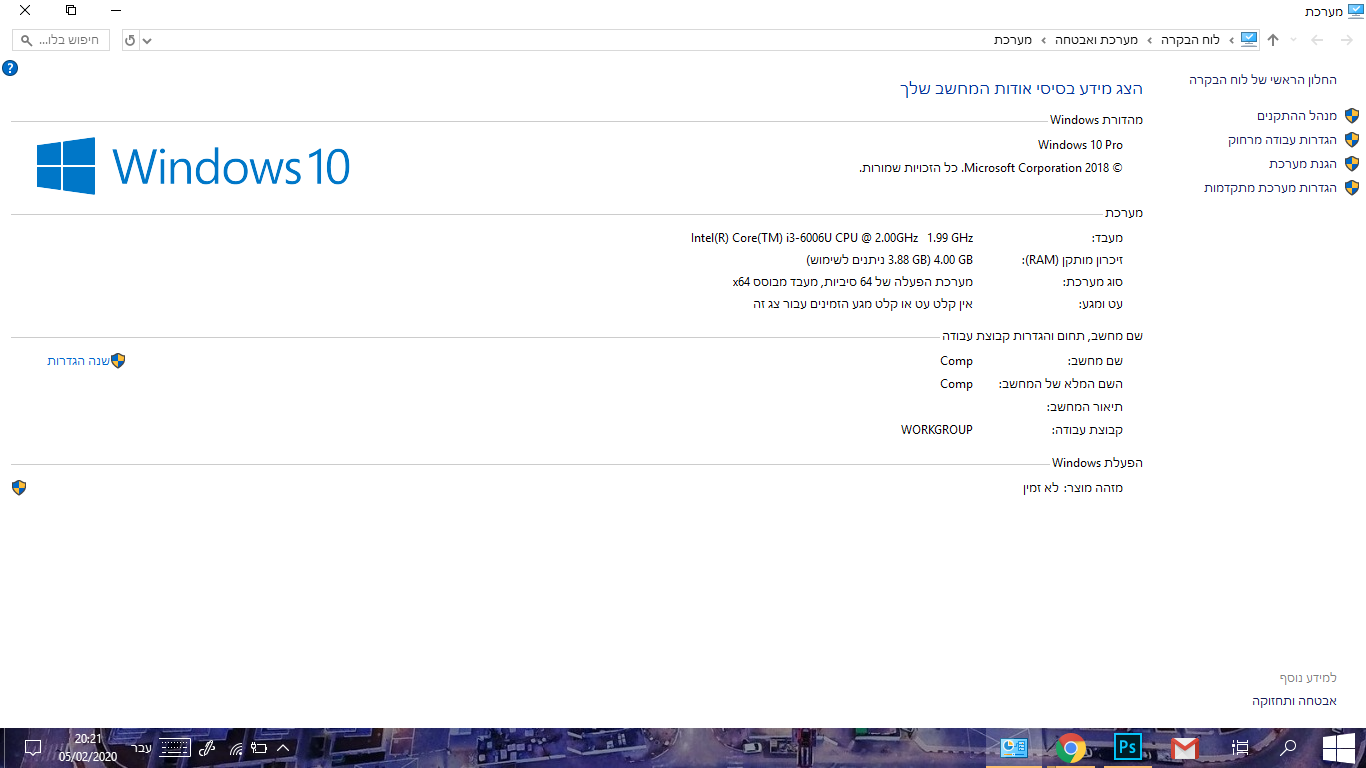The width and height of the screenshot is (1366, 768).
Task: Show hidden tray icons with the chevron
Action: tap(283, 748)
